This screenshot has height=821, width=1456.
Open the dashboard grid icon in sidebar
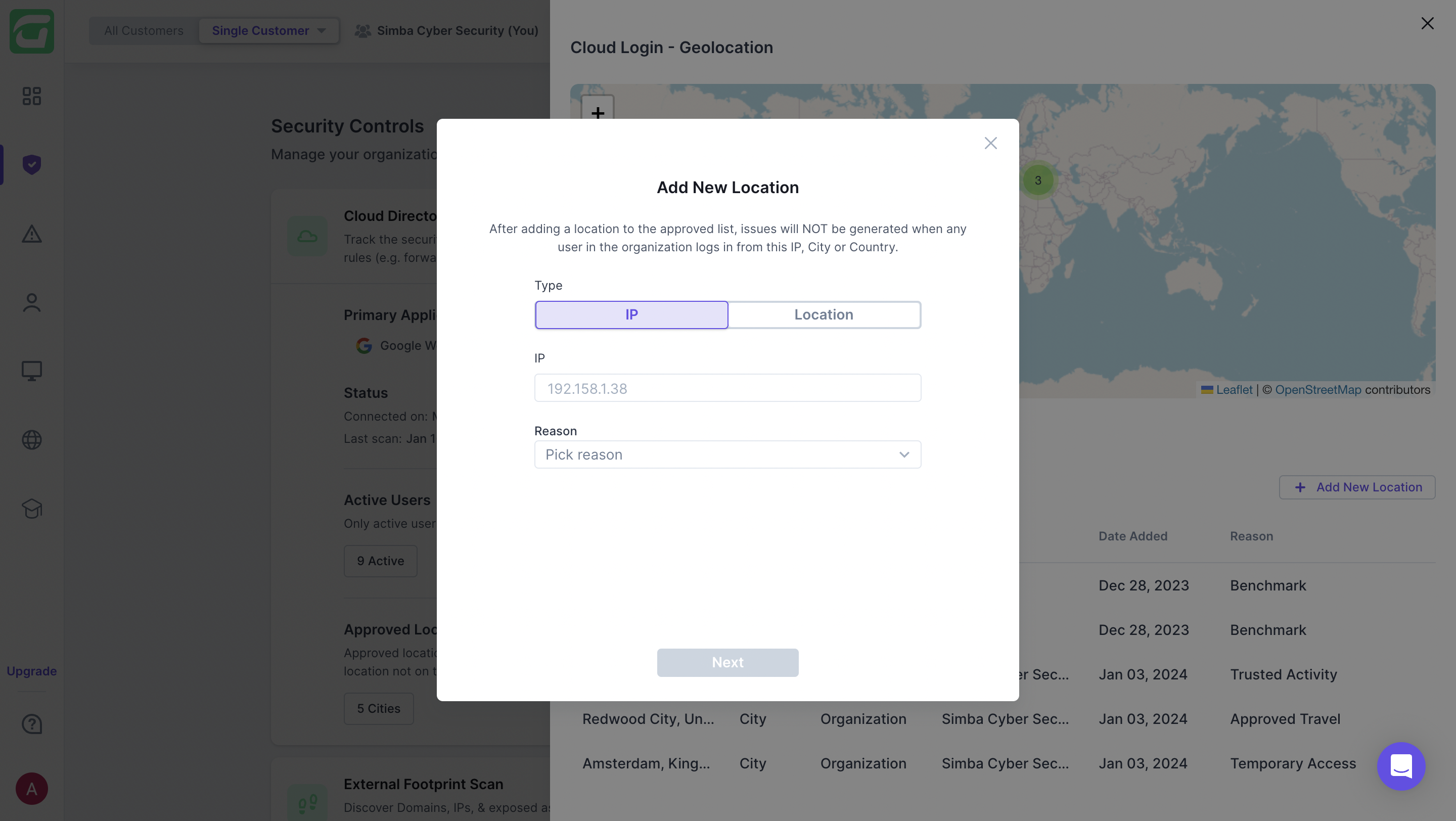pos(32,96)
